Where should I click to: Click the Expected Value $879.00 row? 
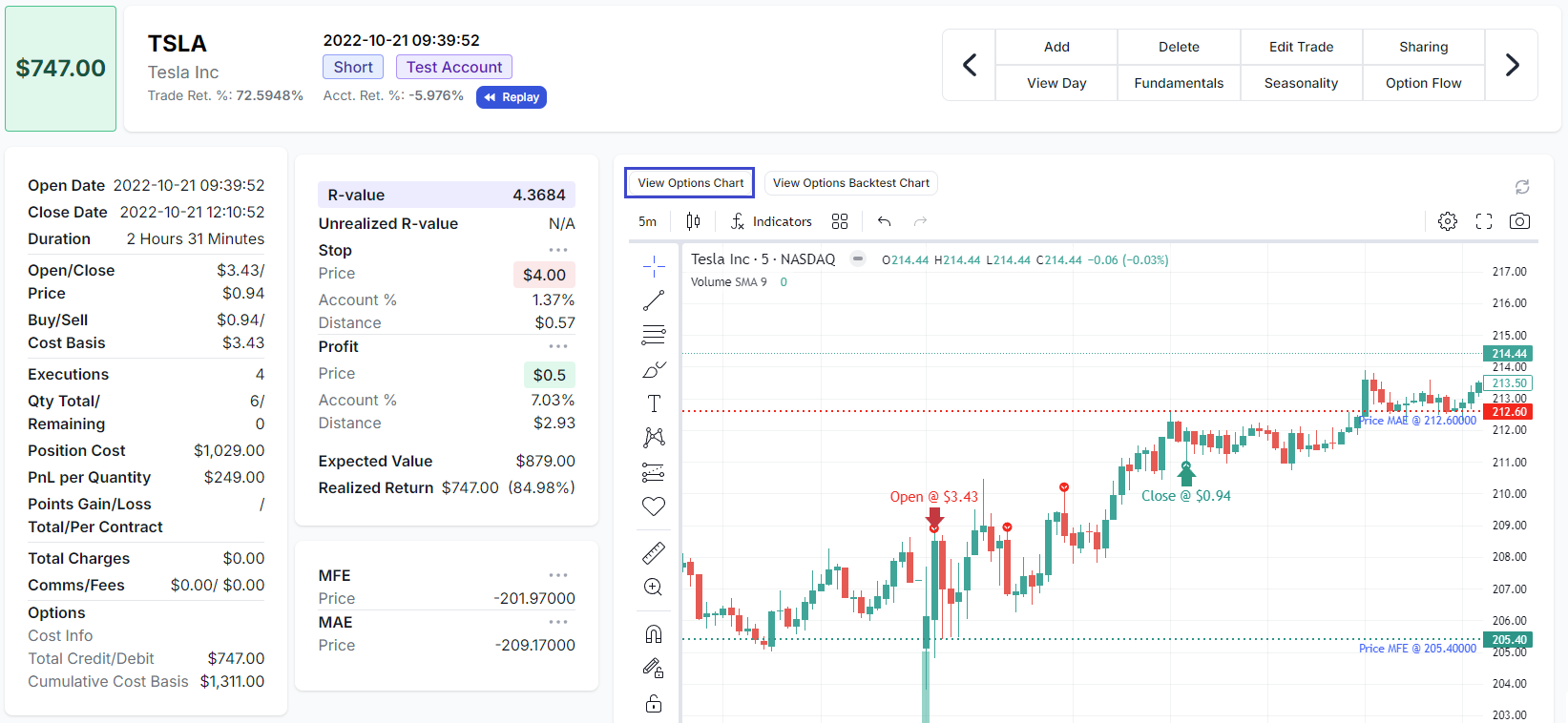(x=447, y=461)
